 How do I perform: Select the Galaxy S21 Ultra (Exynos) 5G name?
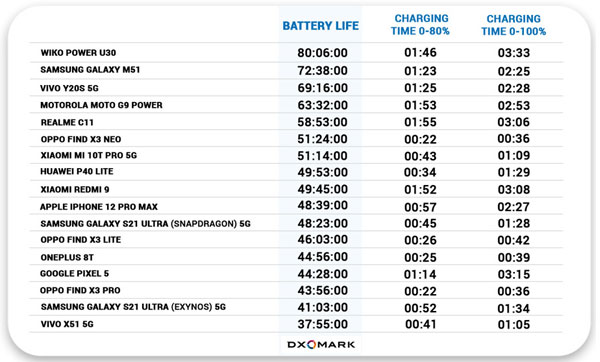tap(133, 307)
